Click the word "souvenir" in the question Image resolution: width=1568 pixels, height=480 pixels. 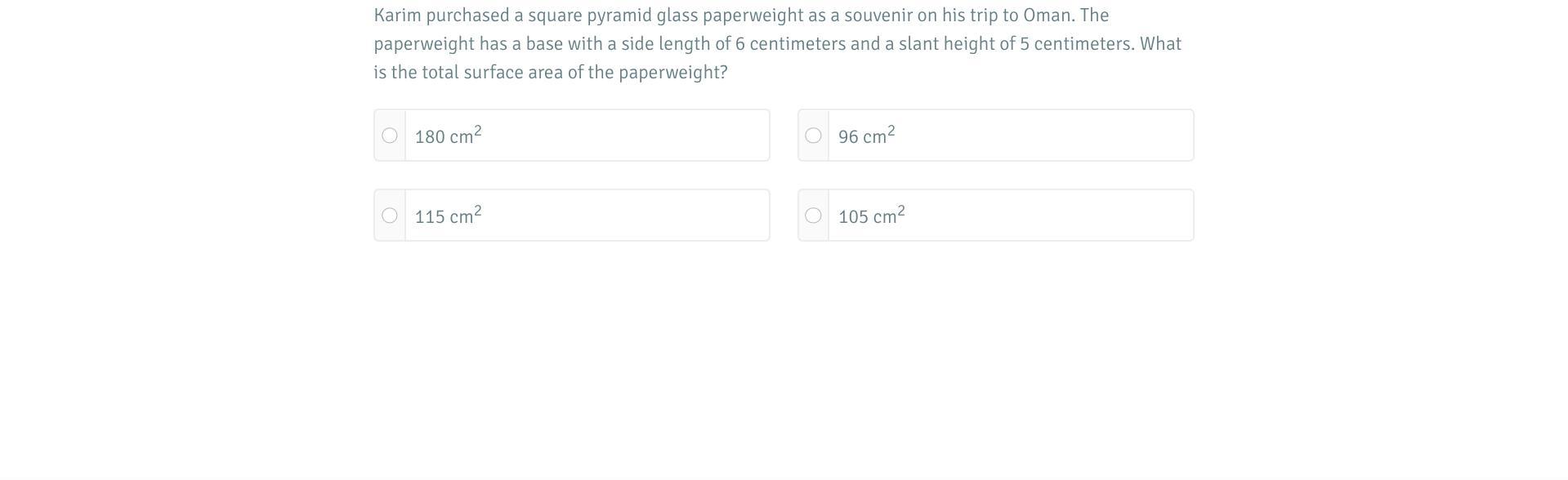point(878,16)
